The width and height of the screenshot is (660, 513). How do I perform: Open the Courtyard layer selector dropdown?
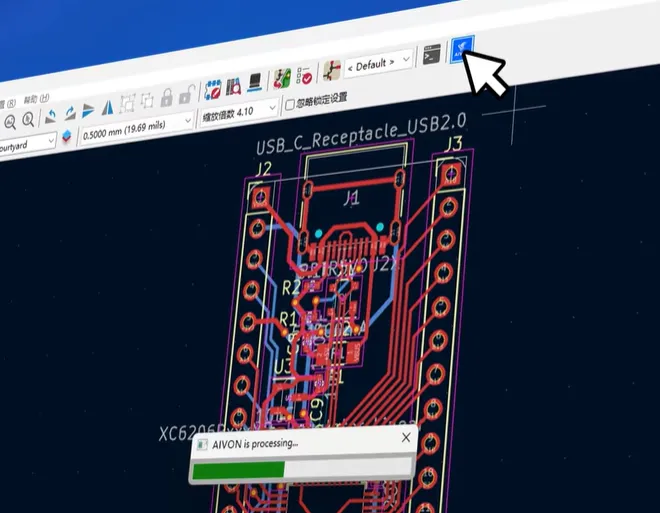tap(26, 146)
